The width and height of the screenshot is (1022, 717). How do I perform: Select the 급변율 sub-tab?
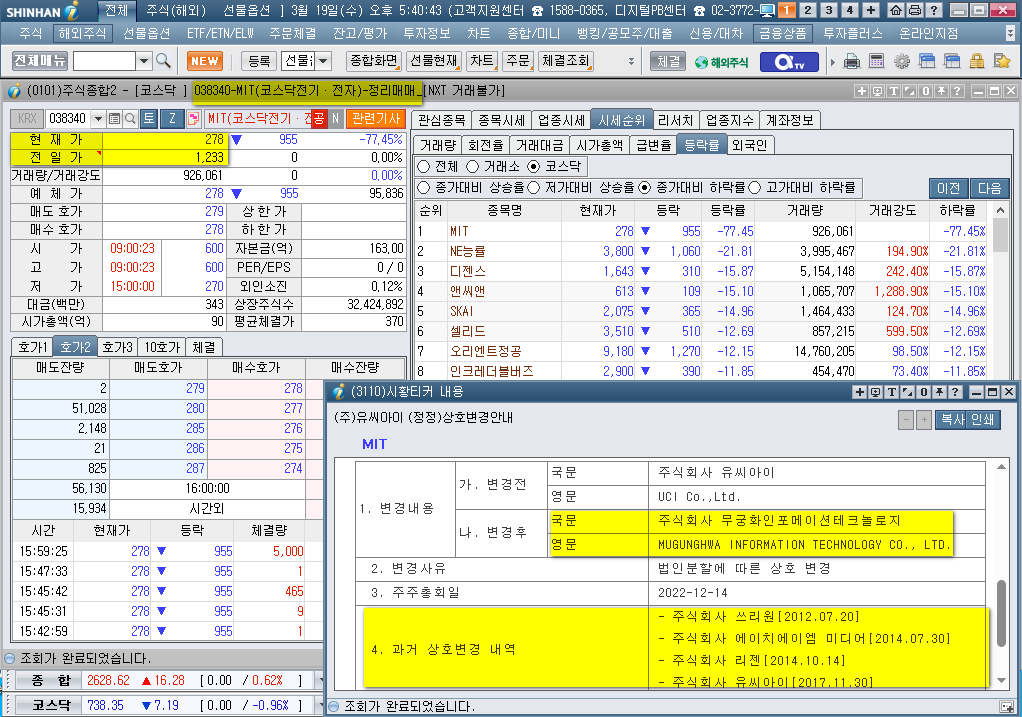pos(654,145)
